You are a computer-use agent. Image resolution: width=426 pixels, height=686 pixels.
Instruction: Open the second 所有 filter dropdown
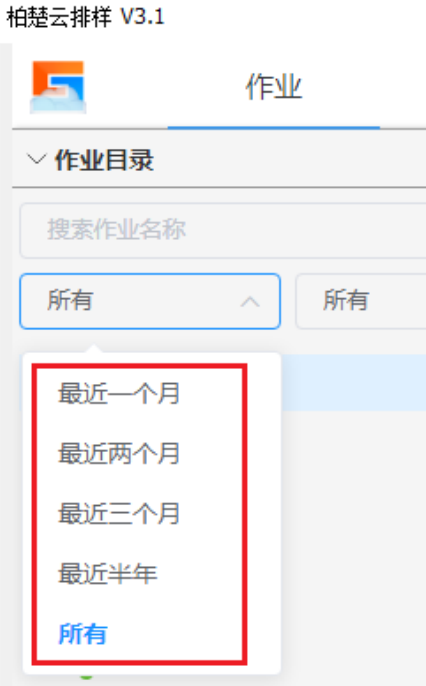[x=361, y=301]
